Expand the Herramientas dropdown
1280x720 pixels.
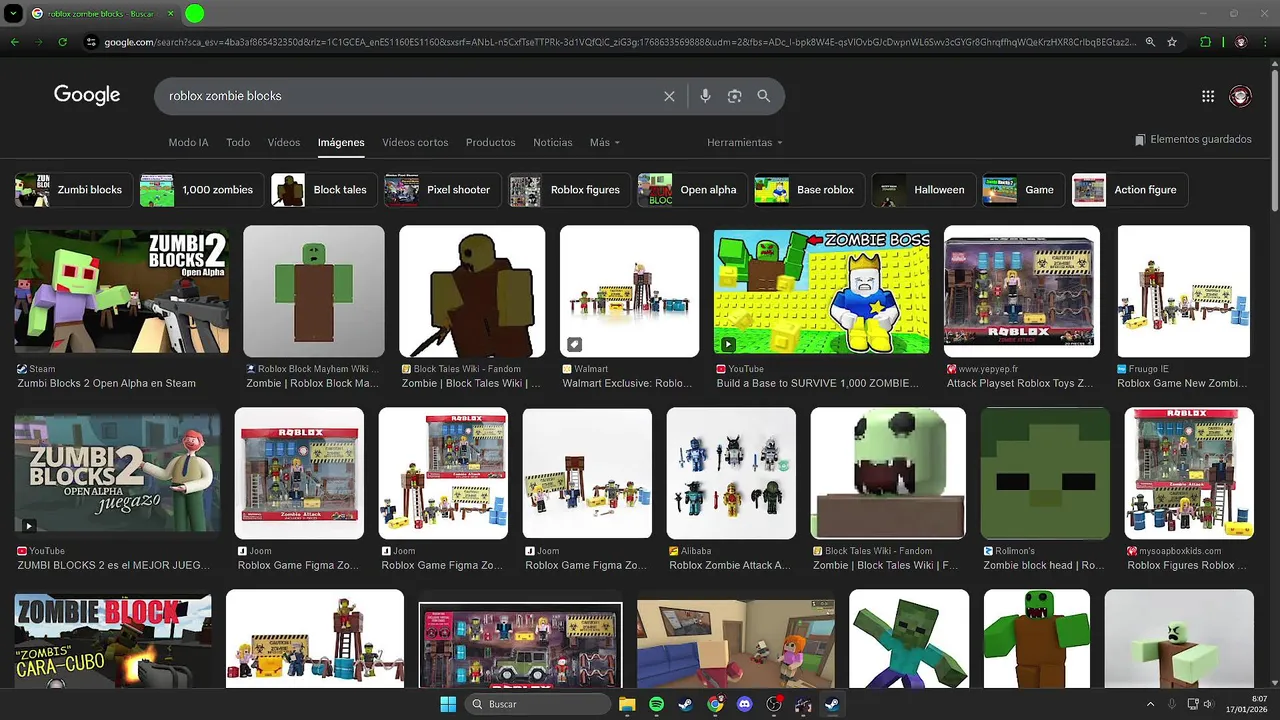pyautogui.click(x=745, y=142)
